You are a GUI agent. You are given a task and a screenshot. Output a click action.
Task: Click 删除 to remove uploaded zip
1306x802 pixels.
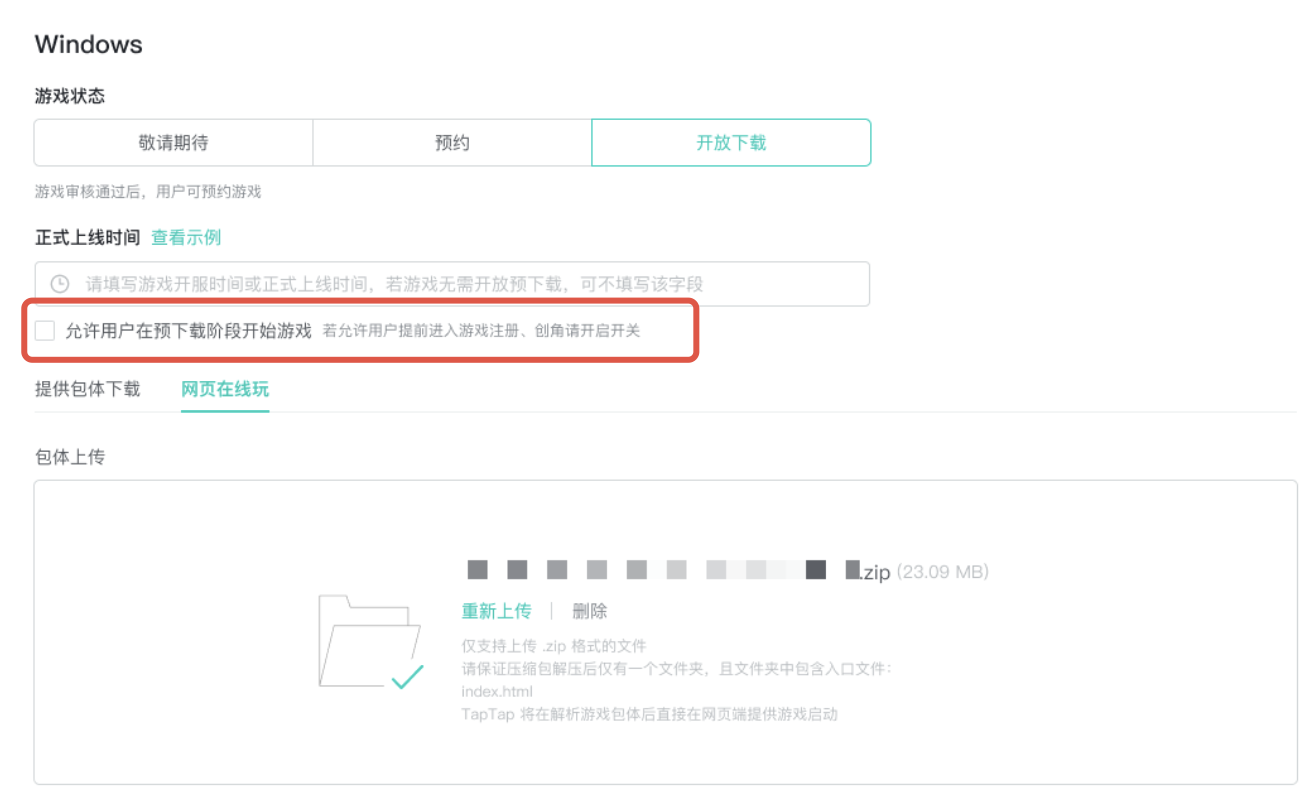589,611
